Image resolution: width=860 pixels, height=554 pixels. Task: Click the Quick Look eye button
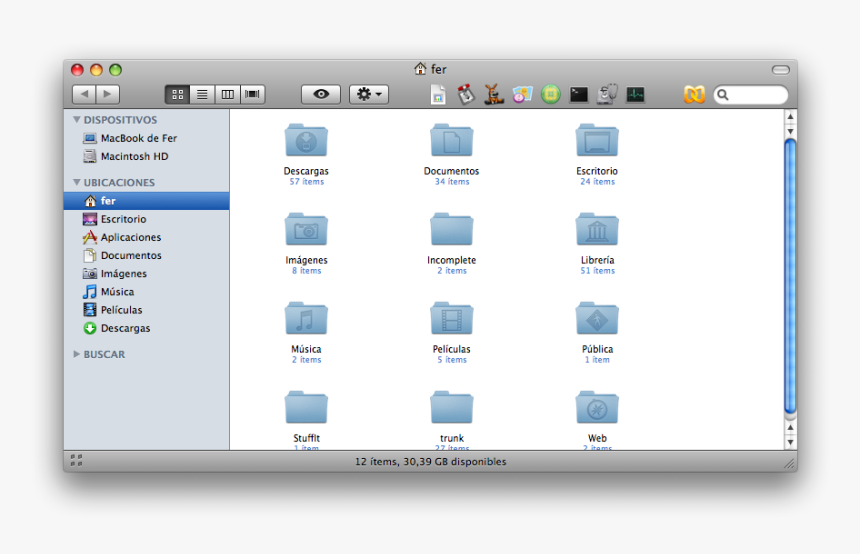point(321,94)
